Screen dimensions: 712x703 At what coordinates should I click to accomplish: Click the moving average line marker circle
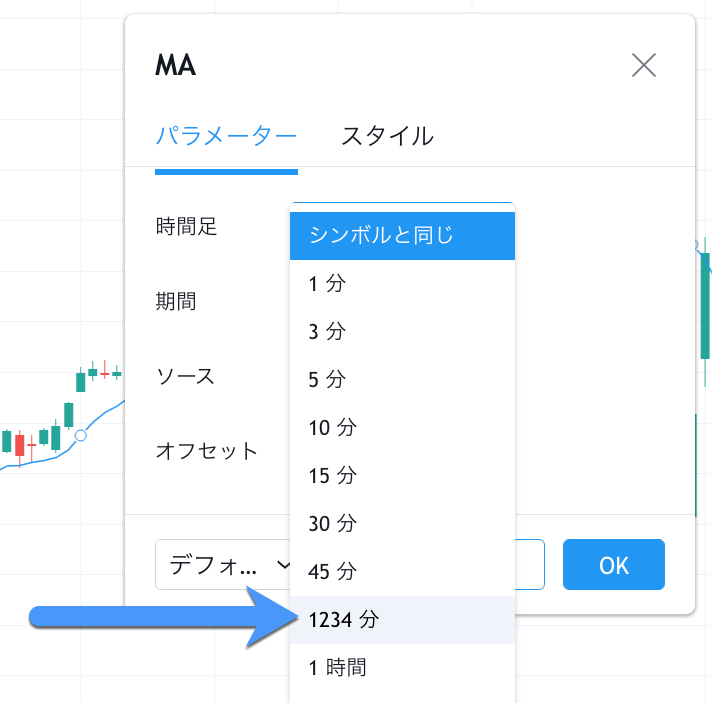(x=81, y=435)
